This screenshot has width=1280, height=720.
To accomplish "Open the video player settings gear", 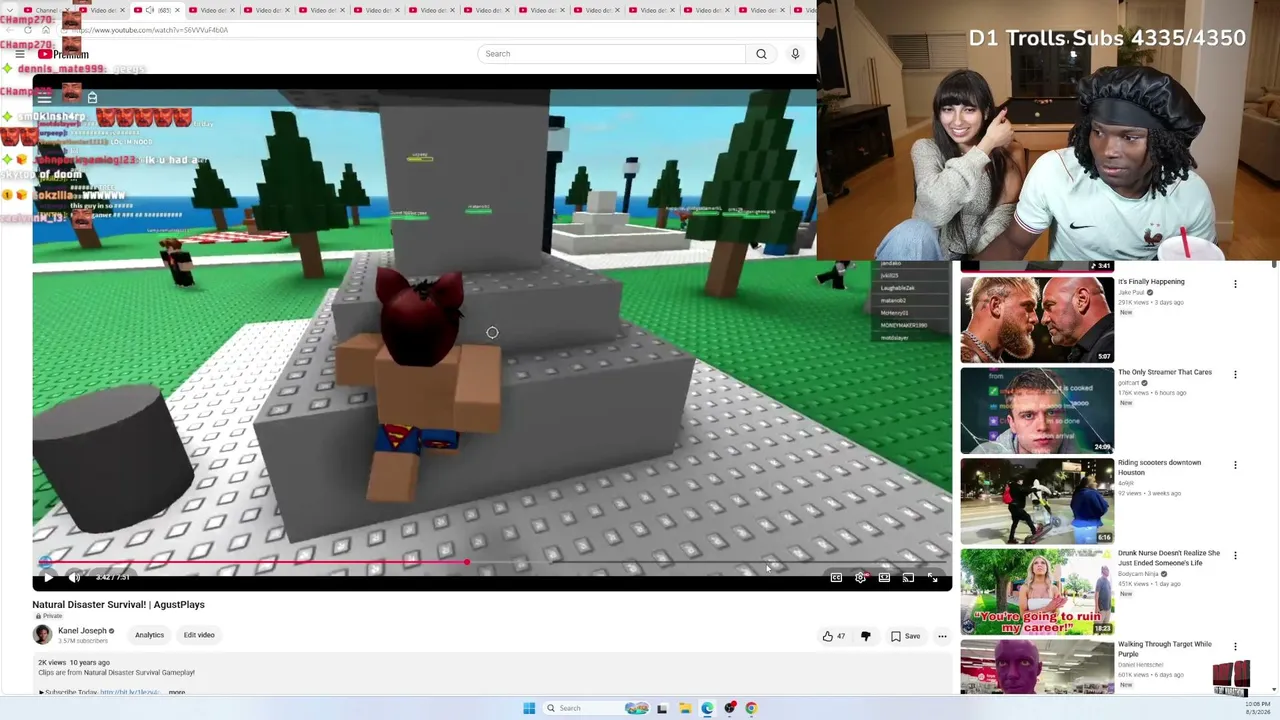I will (860, 577).
